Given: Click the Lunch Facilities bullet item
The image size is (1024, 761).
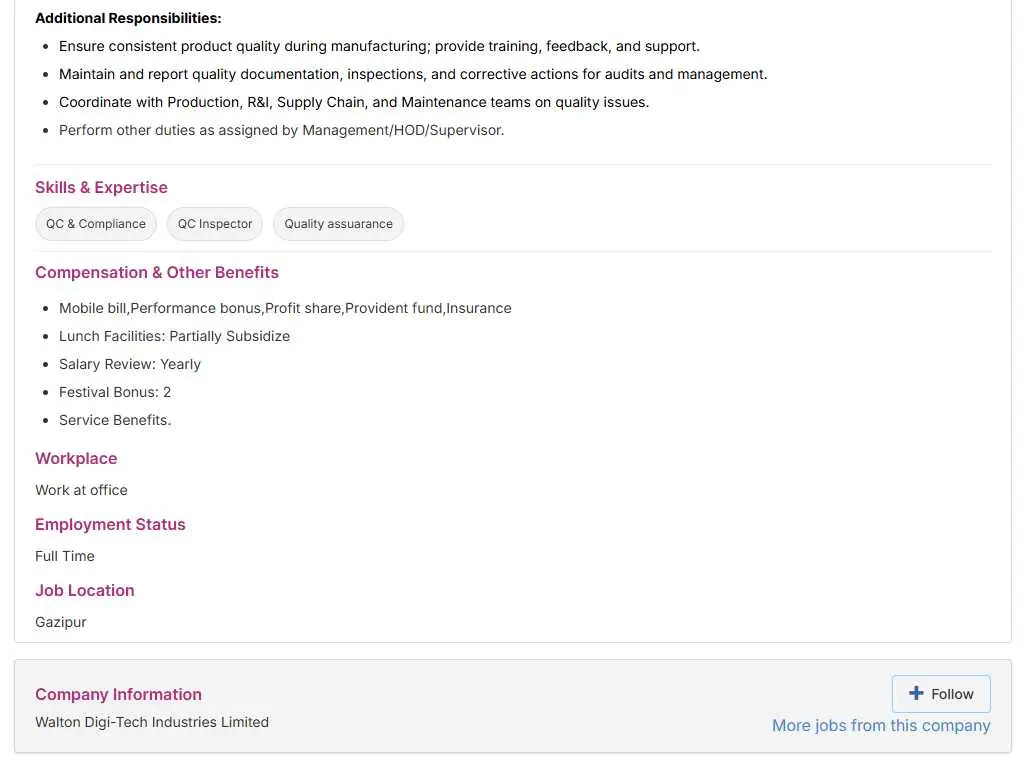Looking at the screenshot, I should point(174,336).
